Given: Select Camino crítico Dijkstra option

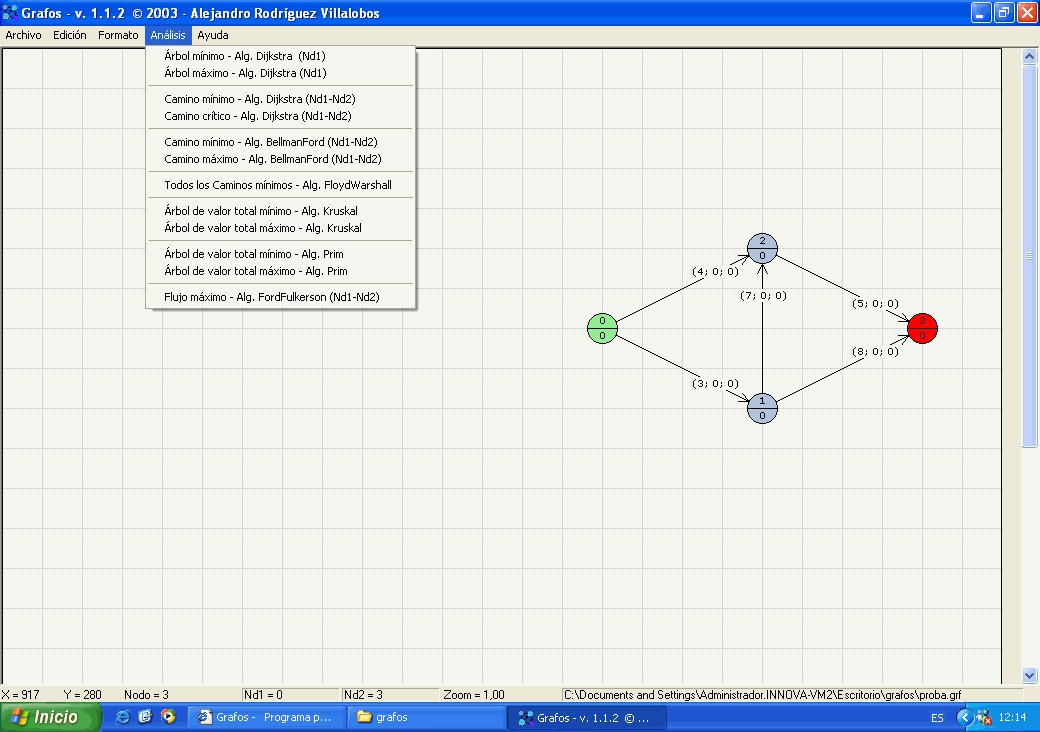Looking at the screenshot, I should pos(258,116).
